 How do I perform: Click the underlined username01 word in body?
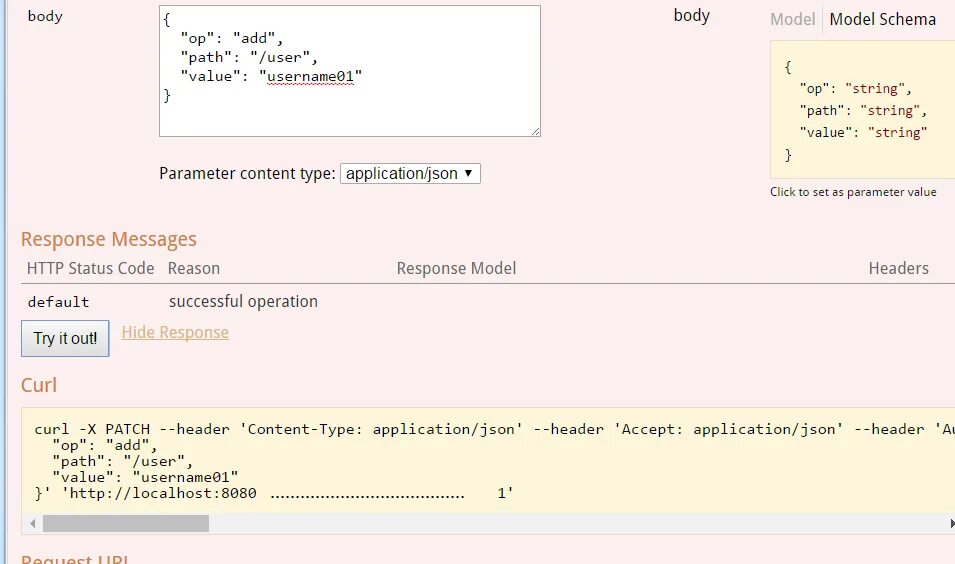click(x=309, y=75)
